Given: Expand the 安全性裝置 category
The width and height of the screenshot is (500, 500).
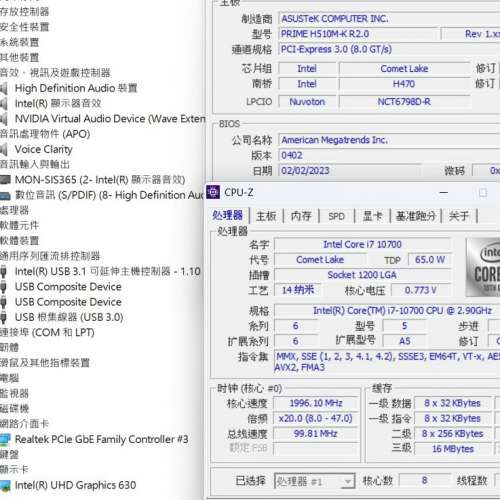Looking at the screenshot, I should 24,27.
